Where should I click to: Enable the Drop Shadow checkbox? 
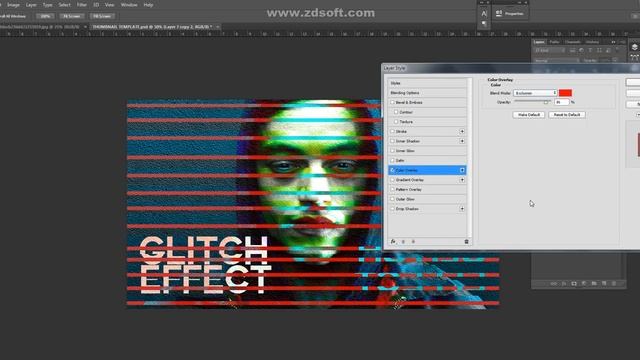point(392,209)
